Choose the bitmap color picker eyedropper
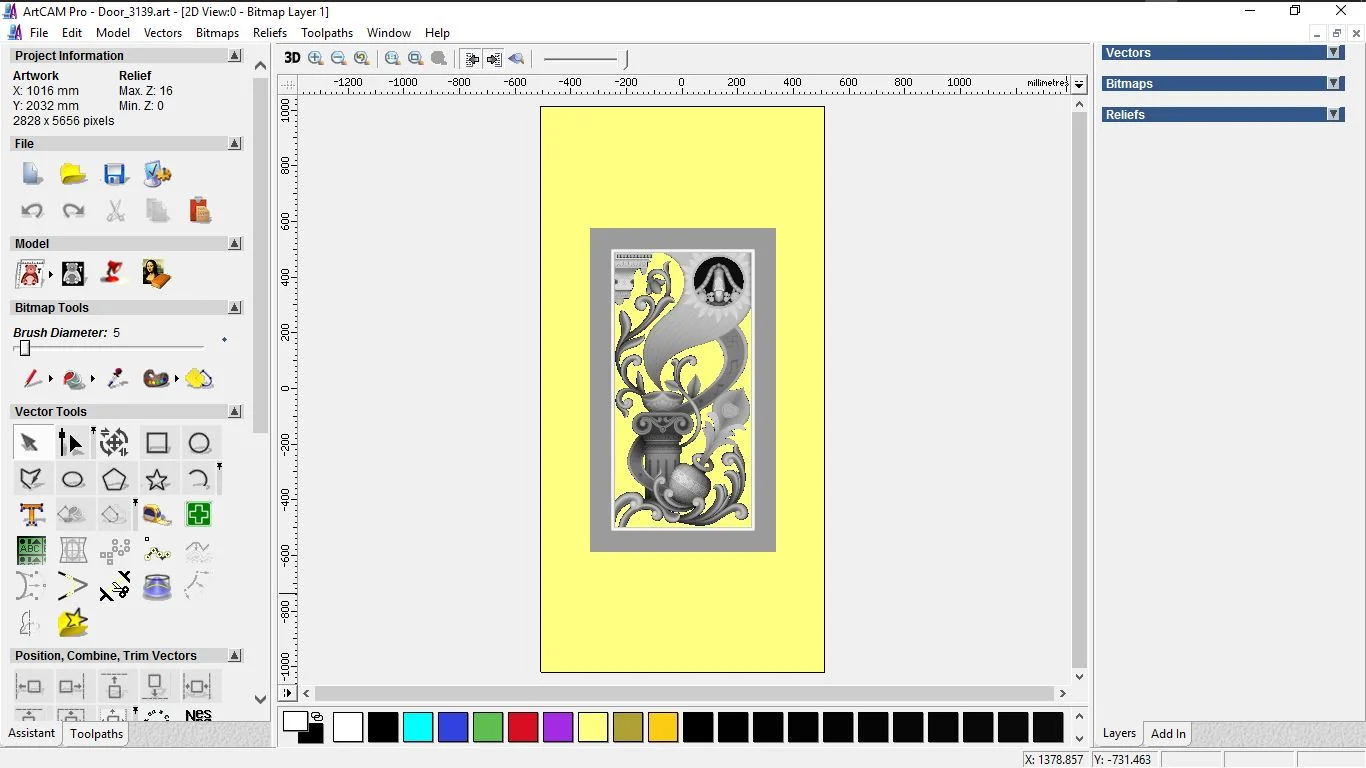1366x768 pixels. pos(117,379)
